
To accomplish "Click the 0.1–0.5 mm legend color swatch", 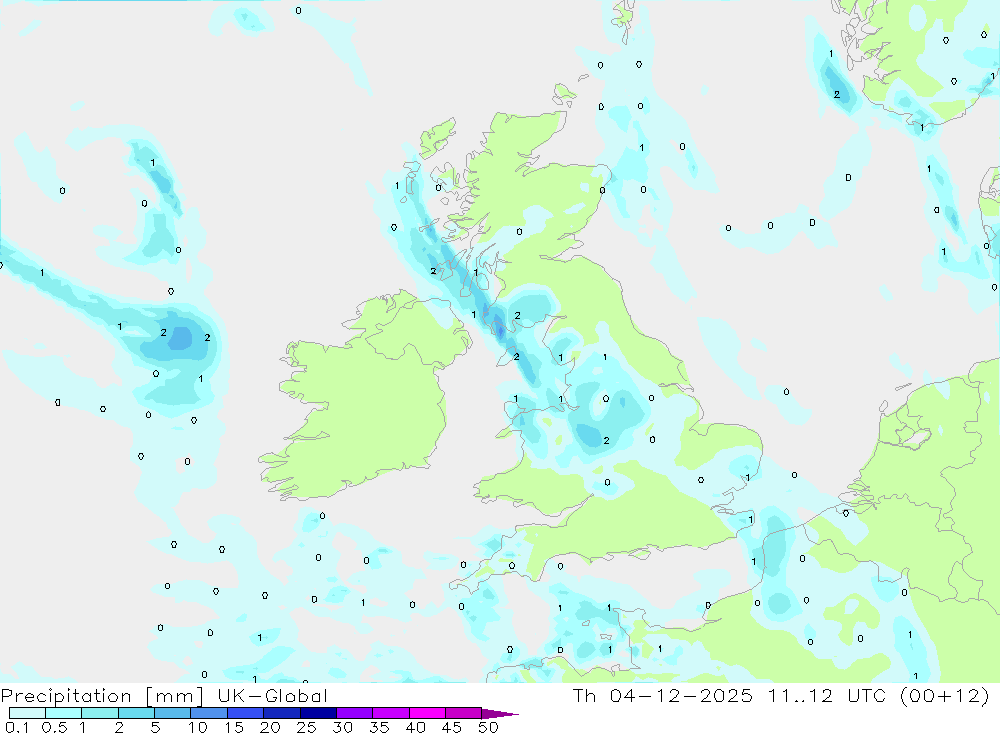I will pyautogui.click(x=27, y=713).
